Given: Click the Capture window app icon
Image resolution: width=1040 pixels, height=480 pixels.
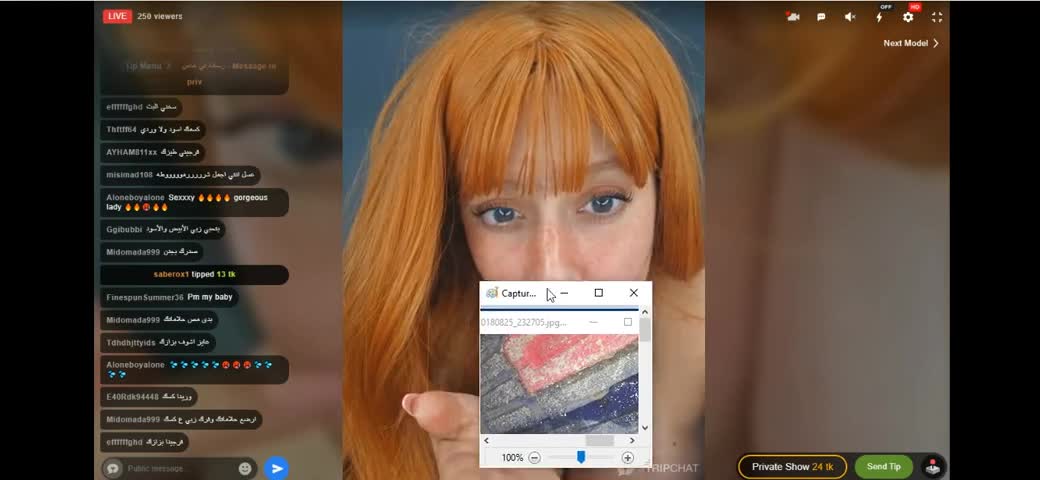Looking at the screenshot, I should 491,293.
